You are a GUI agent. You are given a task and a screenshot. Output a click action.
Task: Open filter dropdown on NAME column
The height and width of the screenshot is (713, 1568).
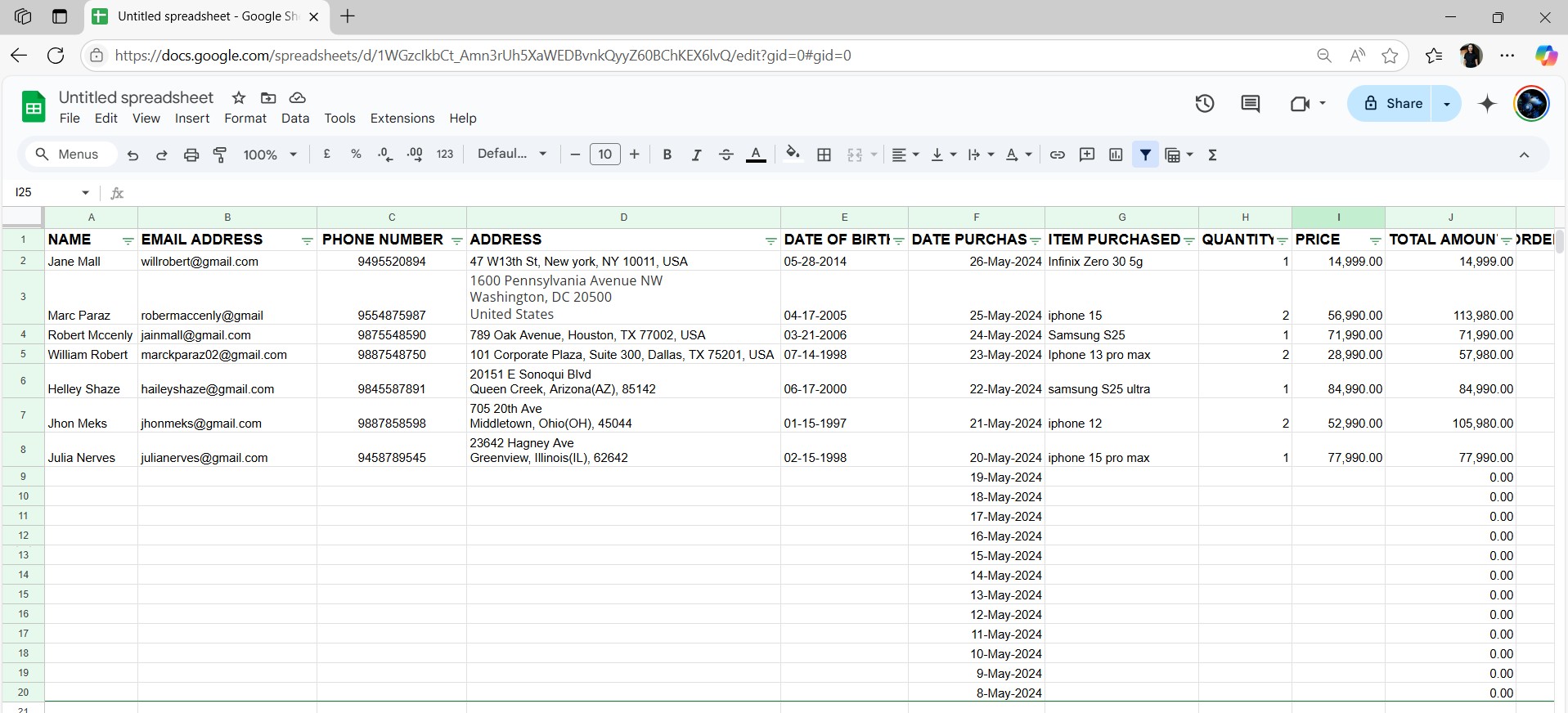point(128,240)
